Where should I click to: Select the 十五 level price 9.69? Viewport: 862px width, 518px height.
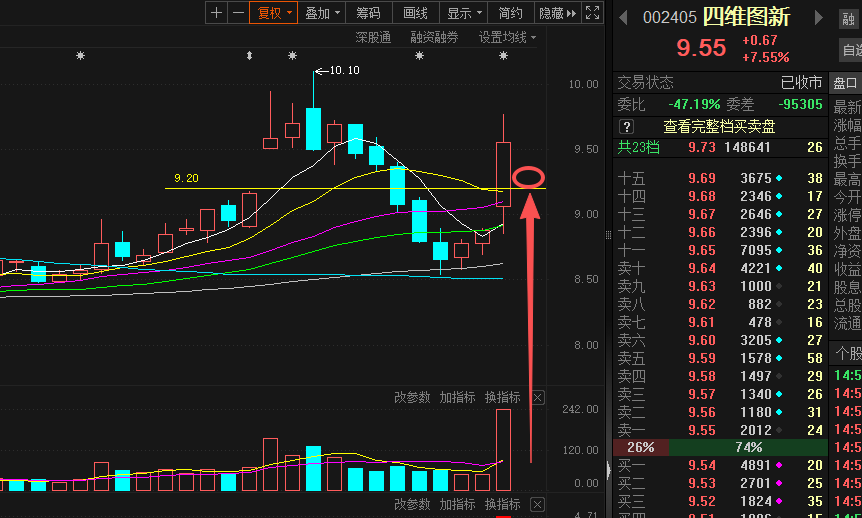(x=702, y=178)
